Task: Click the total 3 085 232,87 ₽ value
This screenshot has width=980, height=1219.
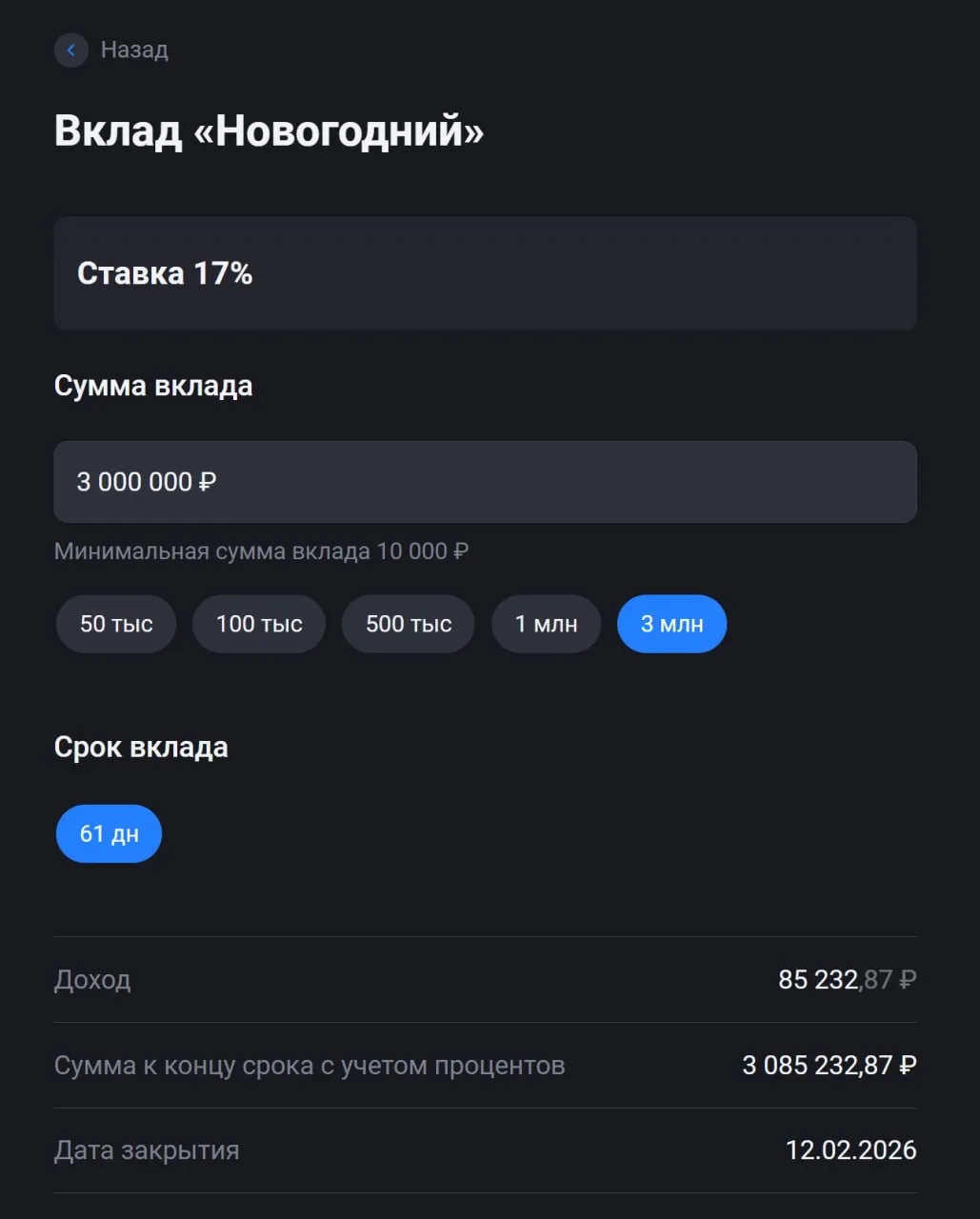Action: point(829,1066)
